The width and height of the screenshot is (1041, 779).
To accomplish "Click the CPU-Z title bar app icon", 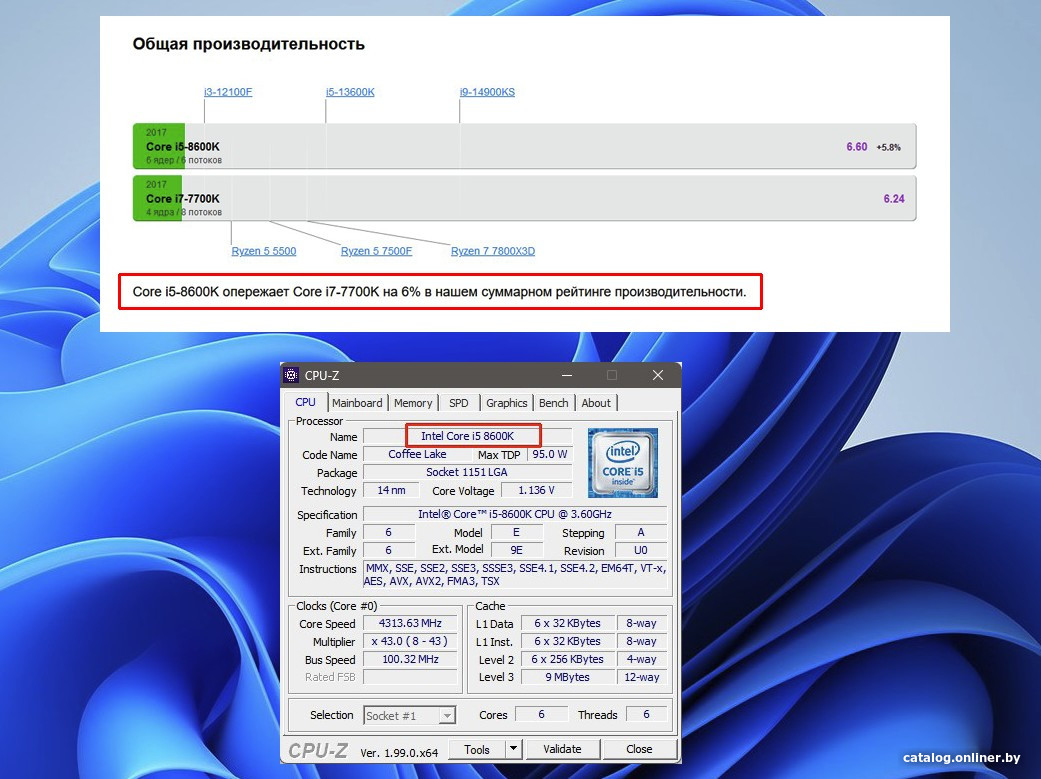I will [292, 375].
